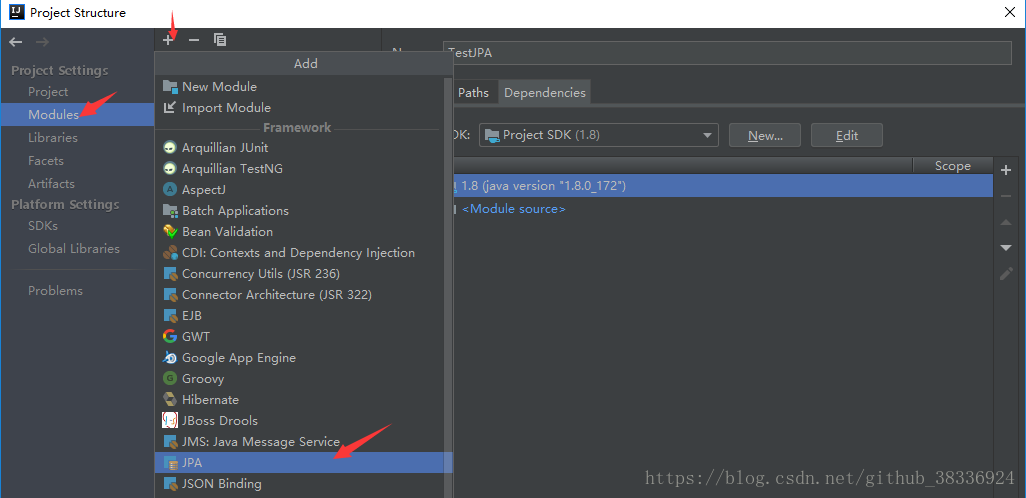Click the Groovy framework icon

170,378
